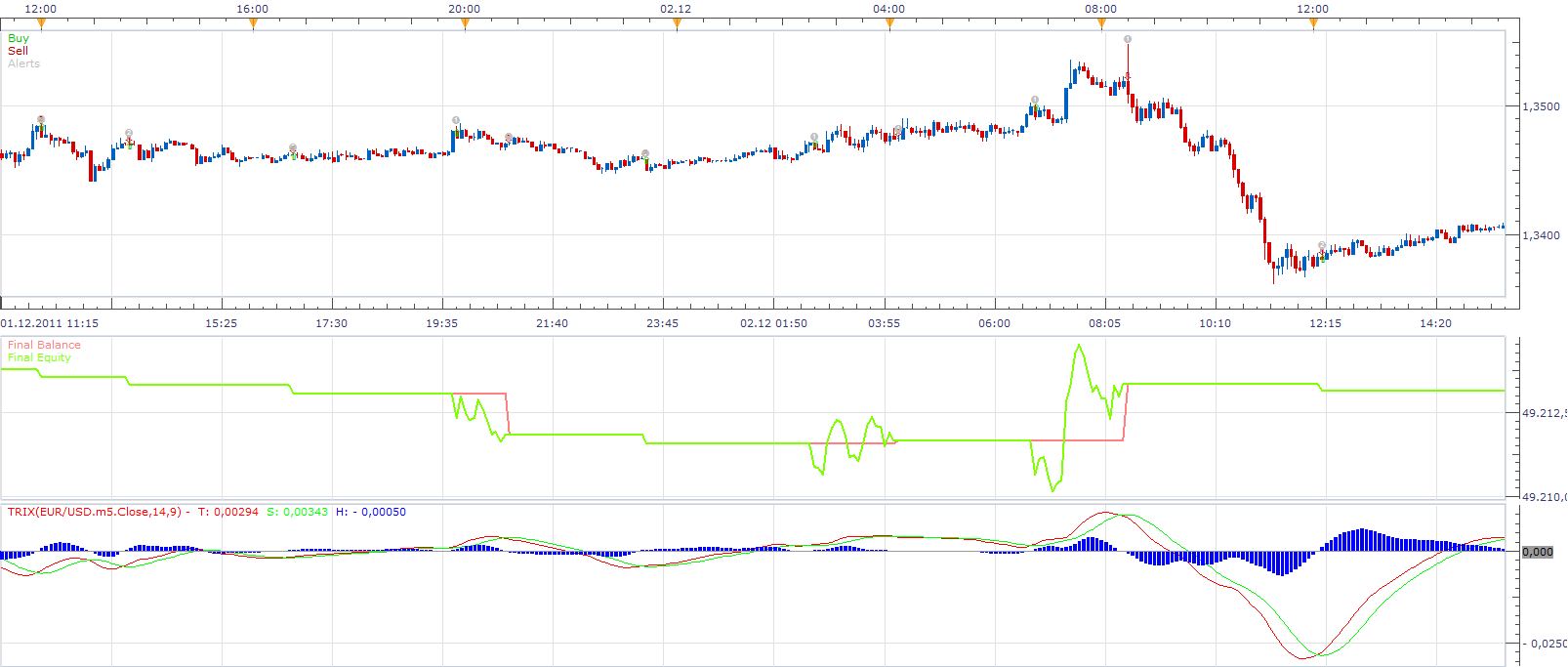The height and width of the screenshot is (667, 1568).
Task: Click the 1,3400 price axis label
Action: [x=1541, y=235]
